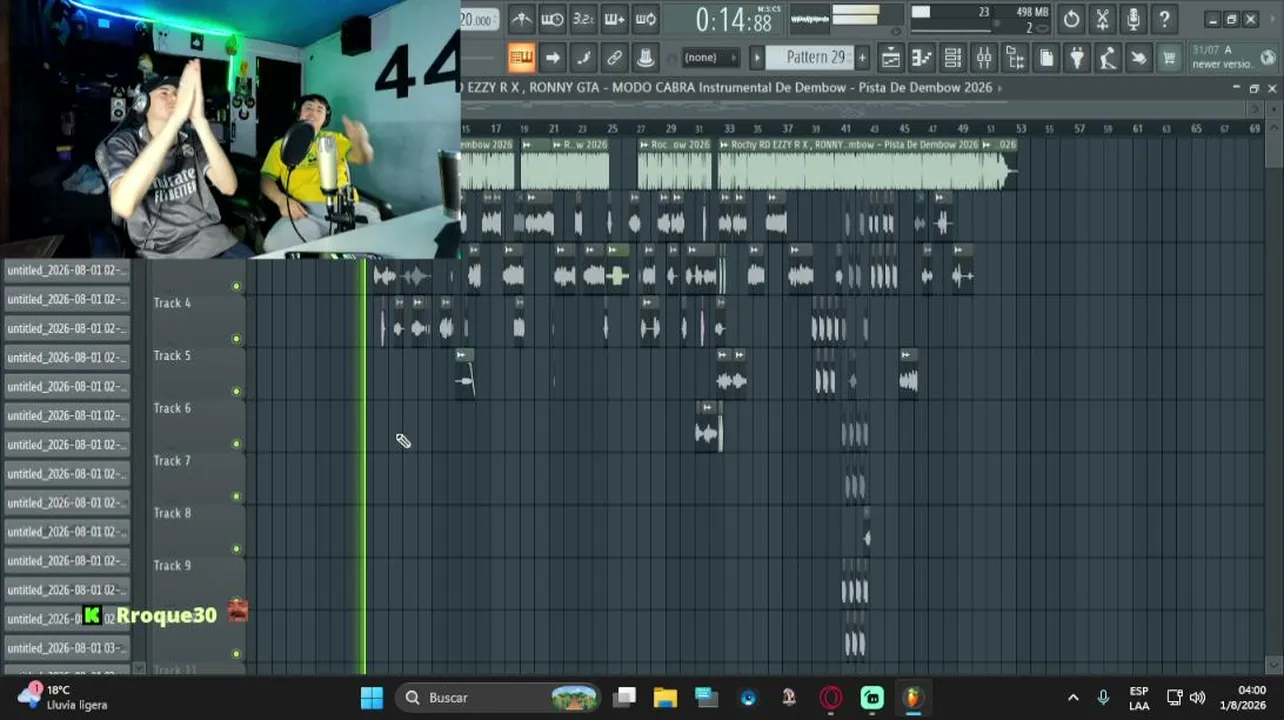Show the Channel rack
Image resolution: width=1284 pixels, height=720 pixels.
click(953, 57)
